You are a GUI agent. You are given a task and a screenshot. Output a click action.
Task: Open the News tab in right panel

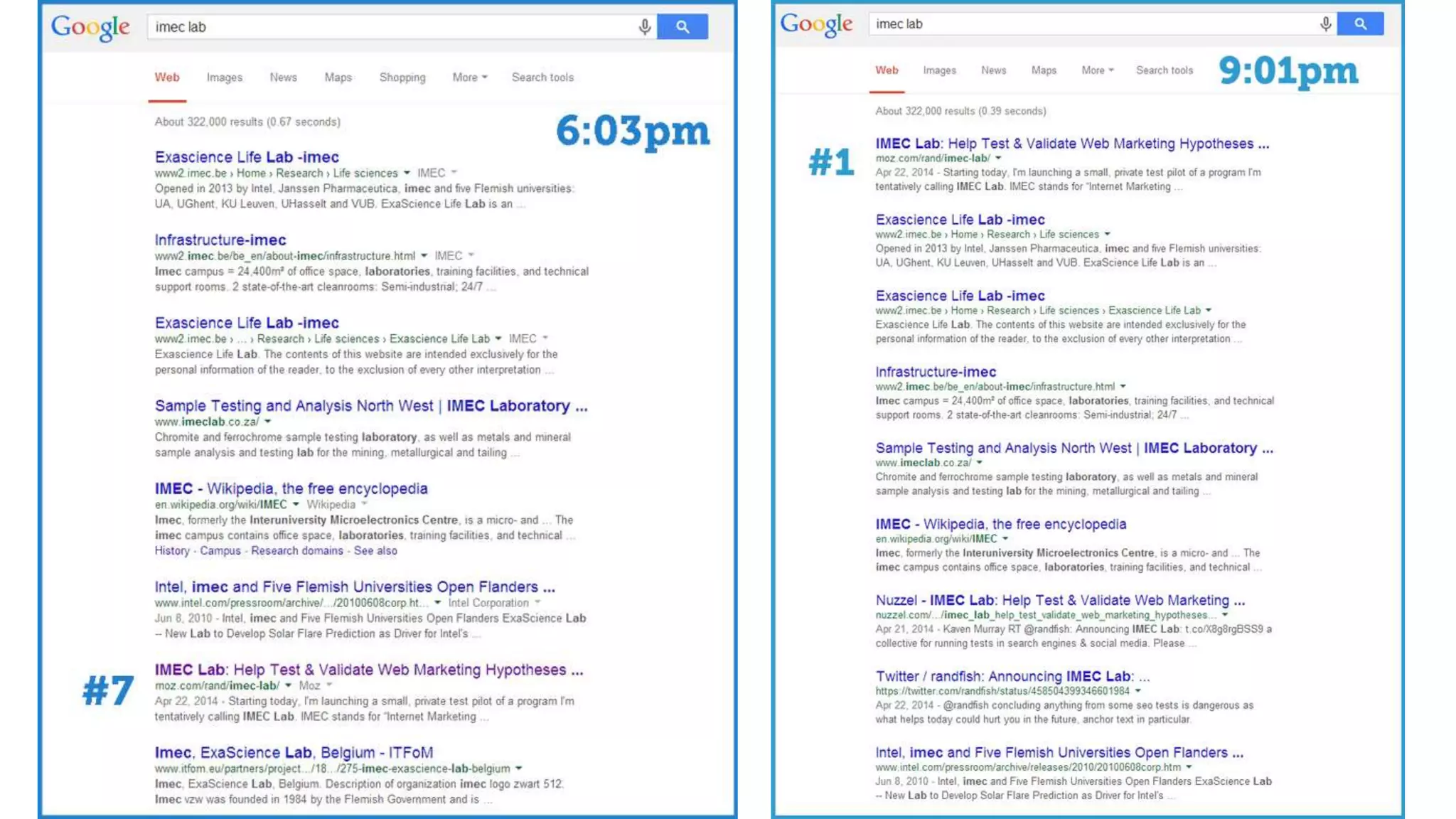click(x=993, y=70)
